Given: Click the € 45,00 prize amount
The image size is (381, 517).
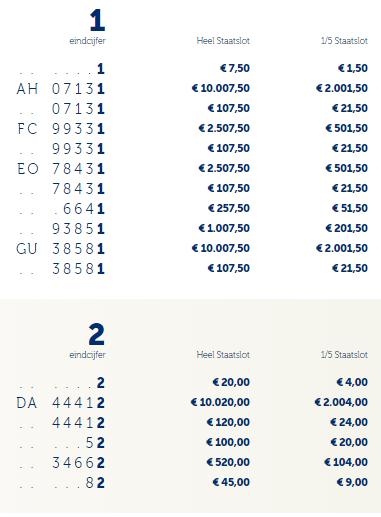Looking at the screenshot, I should coord(231,482).
